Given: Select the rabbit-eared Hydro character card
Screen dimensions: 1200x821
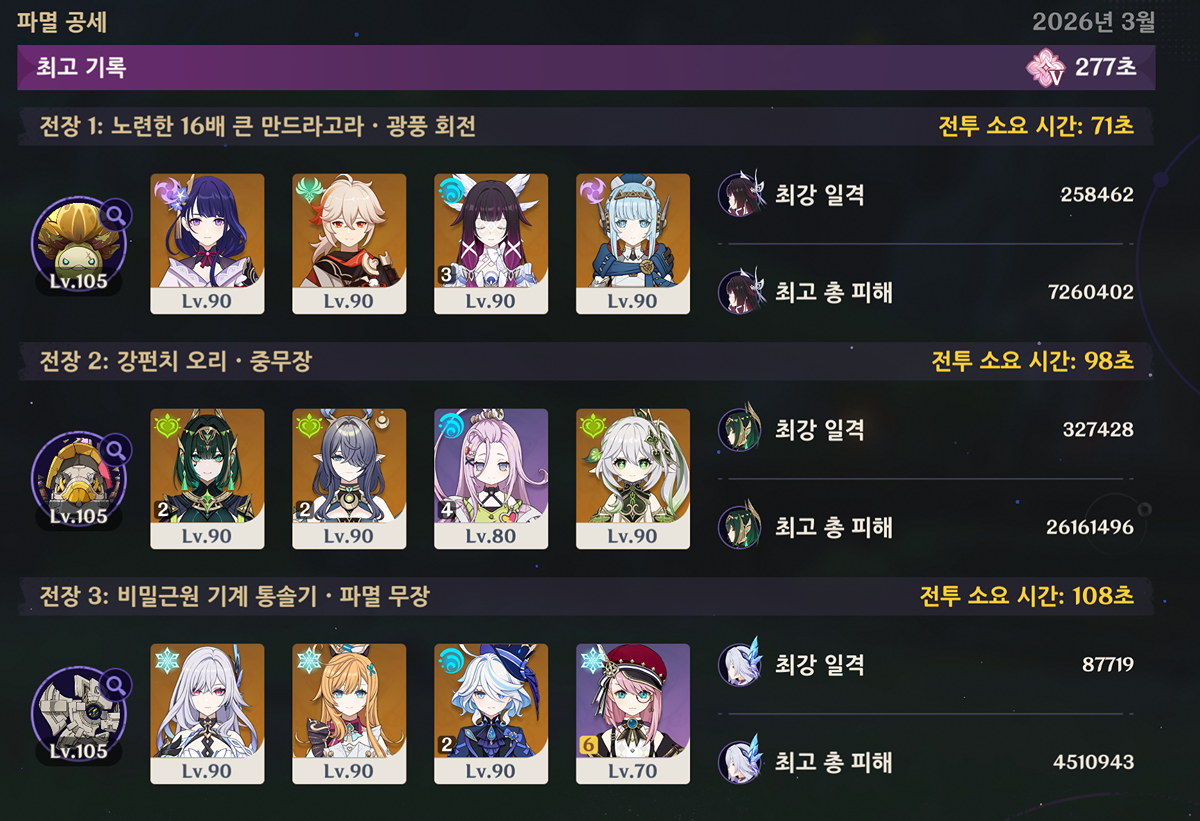Looking at the screenshot, I should [x=491, y=244].
